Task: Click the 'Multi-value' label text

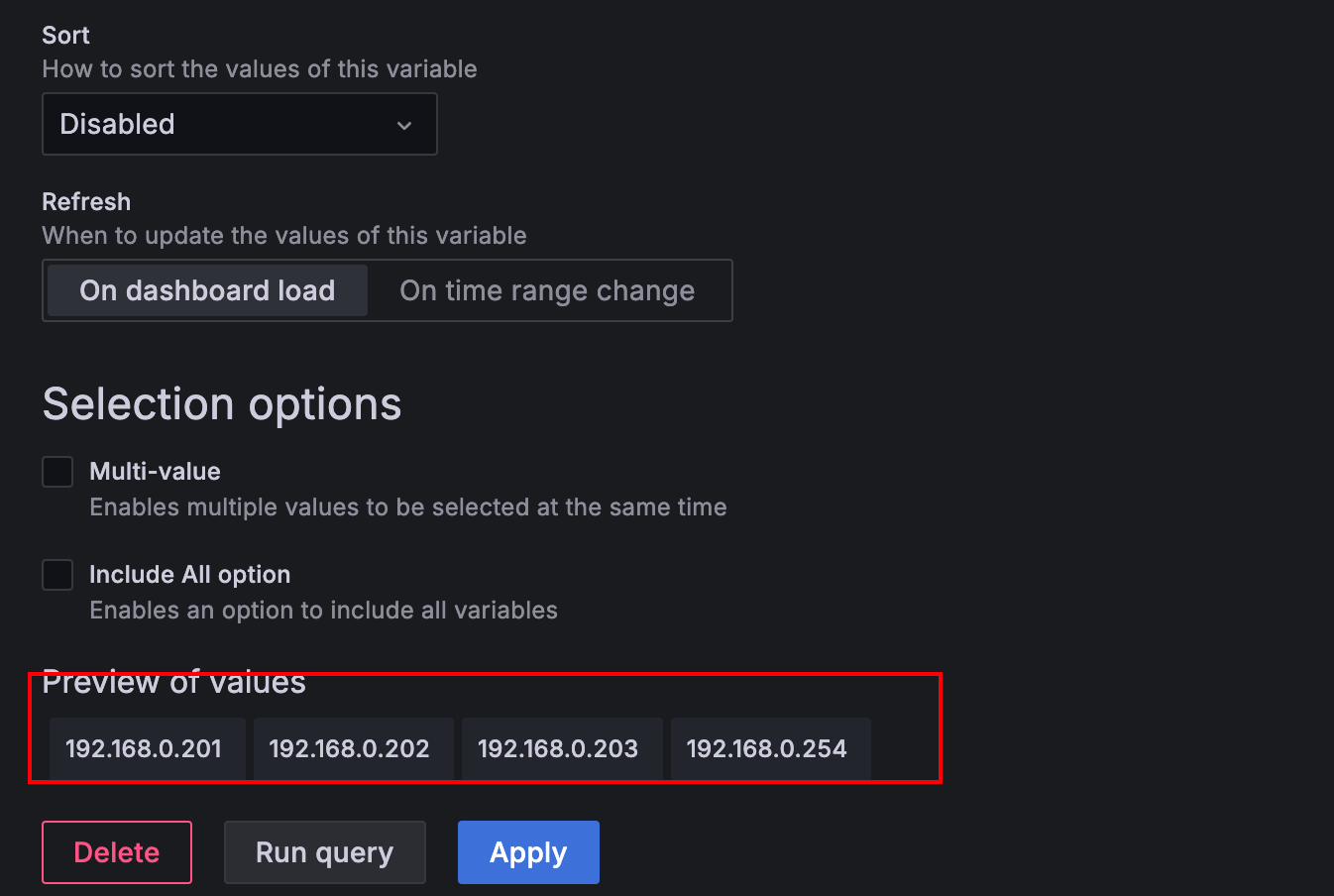Action: [x=155, y=472]
